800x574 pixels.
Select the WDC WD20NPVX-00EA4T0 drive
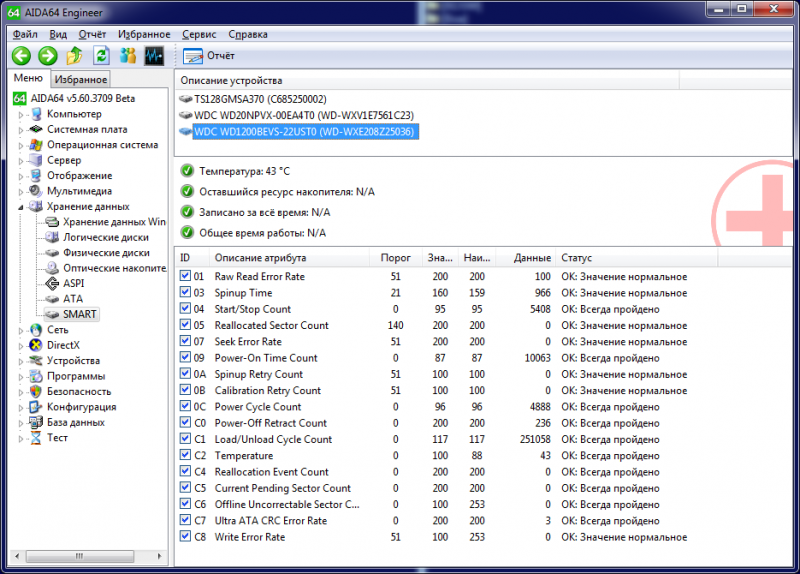304,115
